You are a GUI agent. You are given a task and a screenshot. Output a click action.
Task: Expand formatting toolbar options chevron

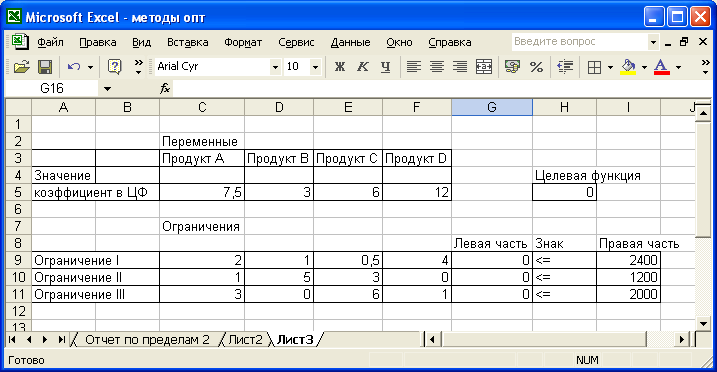click(705, 67)
